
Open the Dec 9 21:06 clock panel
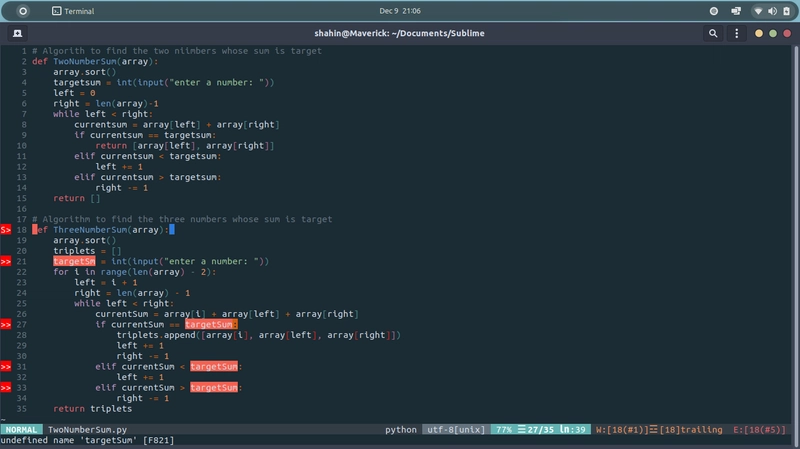click(400, 11)
